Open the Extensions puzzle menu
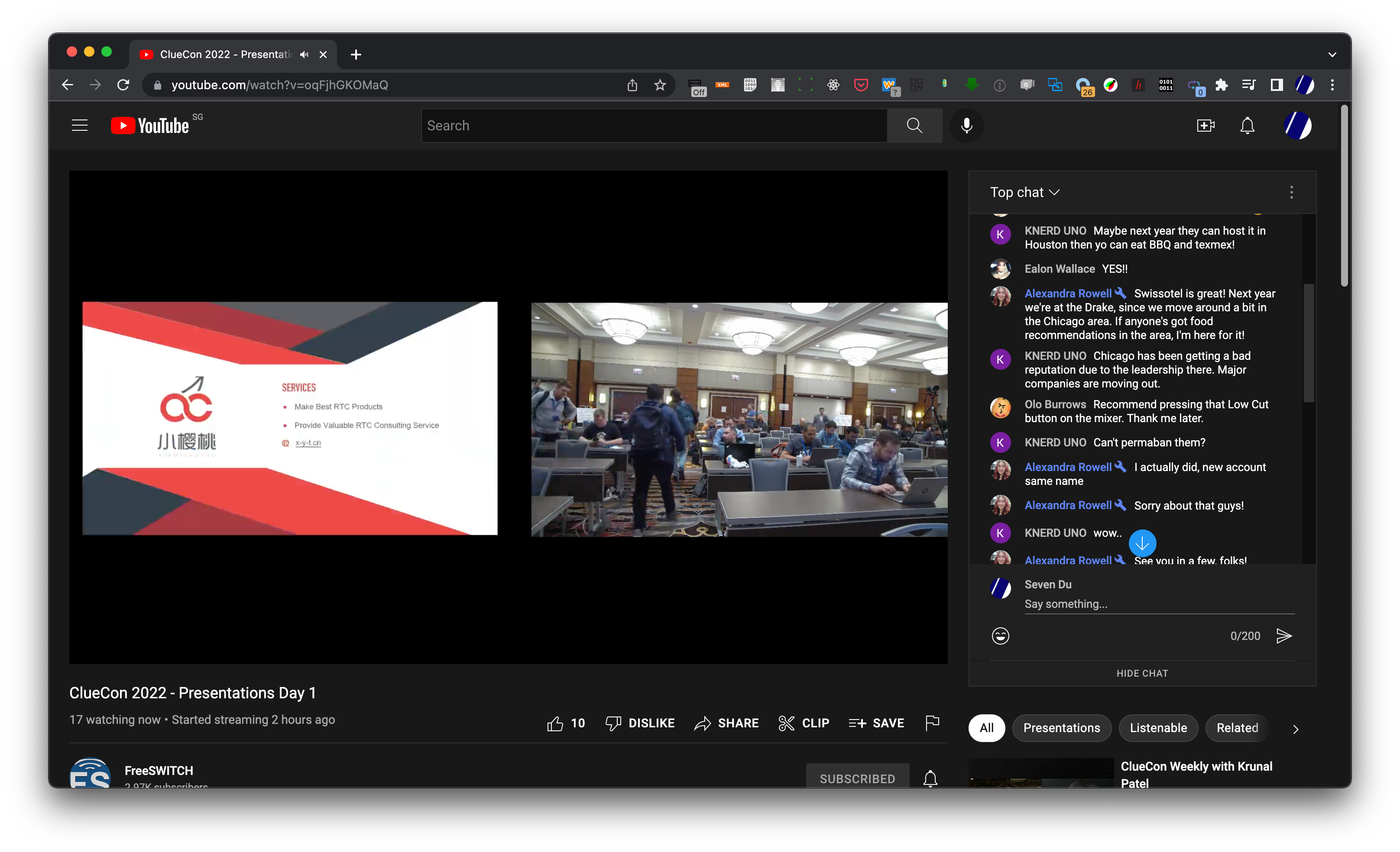 click(x=1221, y=85)
